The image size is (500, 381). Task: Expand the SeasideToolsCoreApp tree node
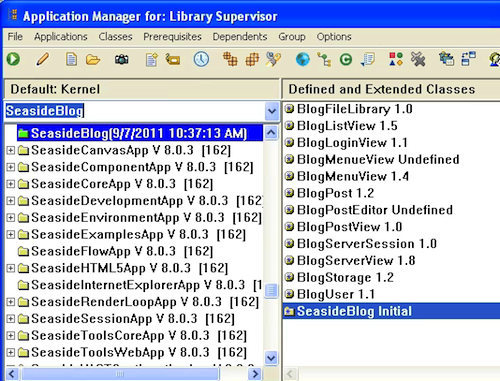tap(11, 336)
